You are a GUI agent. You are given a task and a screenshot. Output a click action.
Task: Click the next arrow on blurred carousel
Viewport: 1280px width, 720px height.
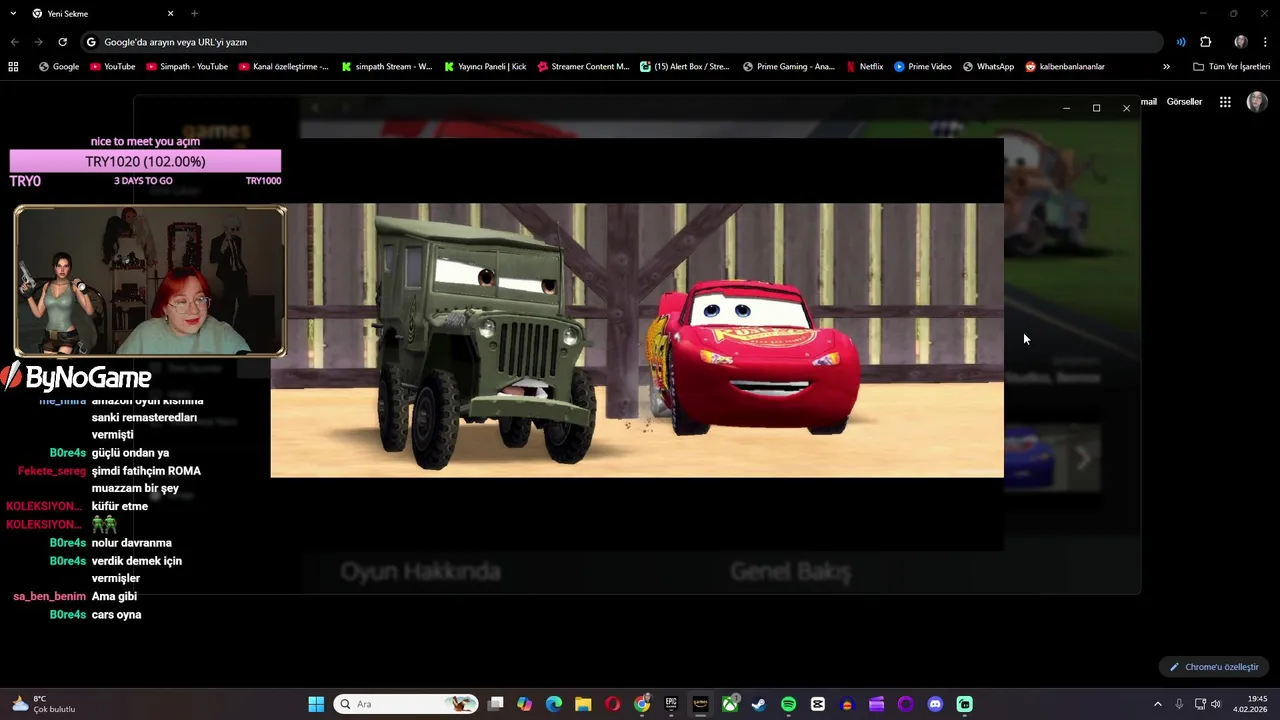[1083, 459]
